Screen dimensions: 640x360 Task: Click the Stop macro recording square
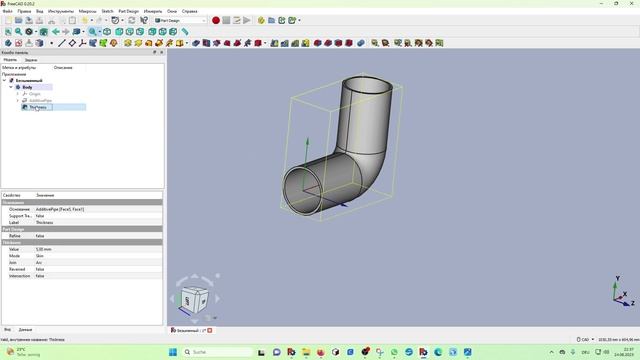coord(226,20)
